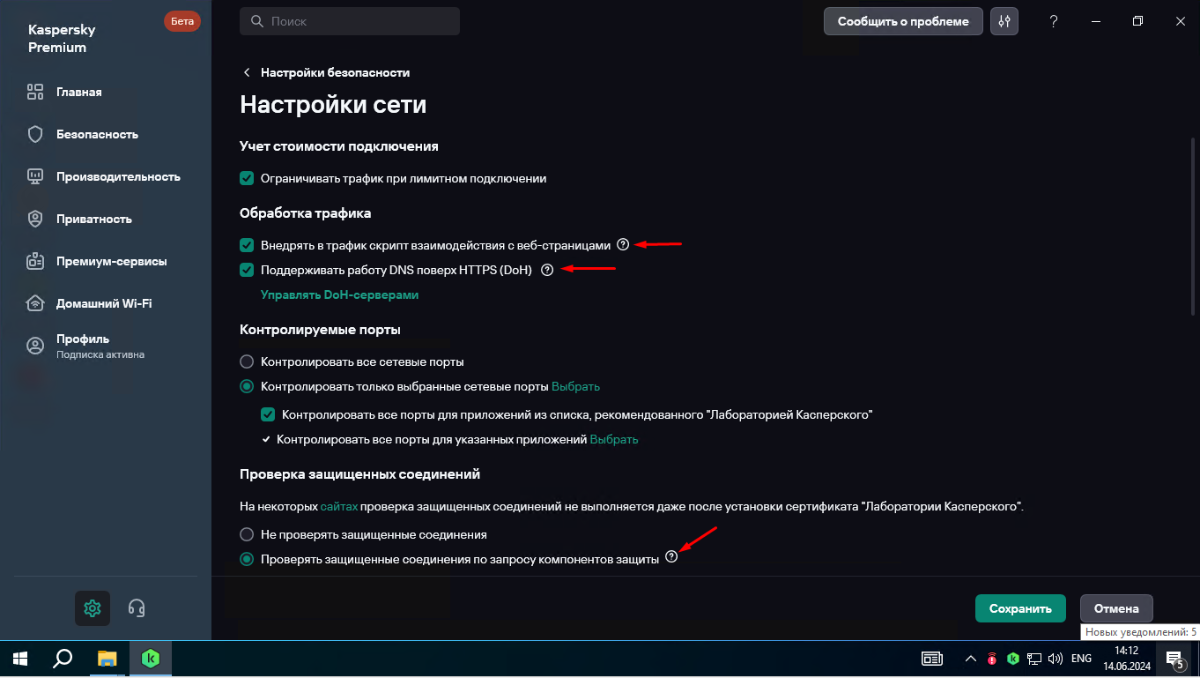Click the support headset icon
Screen dimensions: 1200x678
pyautogui.click(x=137, y=608)
